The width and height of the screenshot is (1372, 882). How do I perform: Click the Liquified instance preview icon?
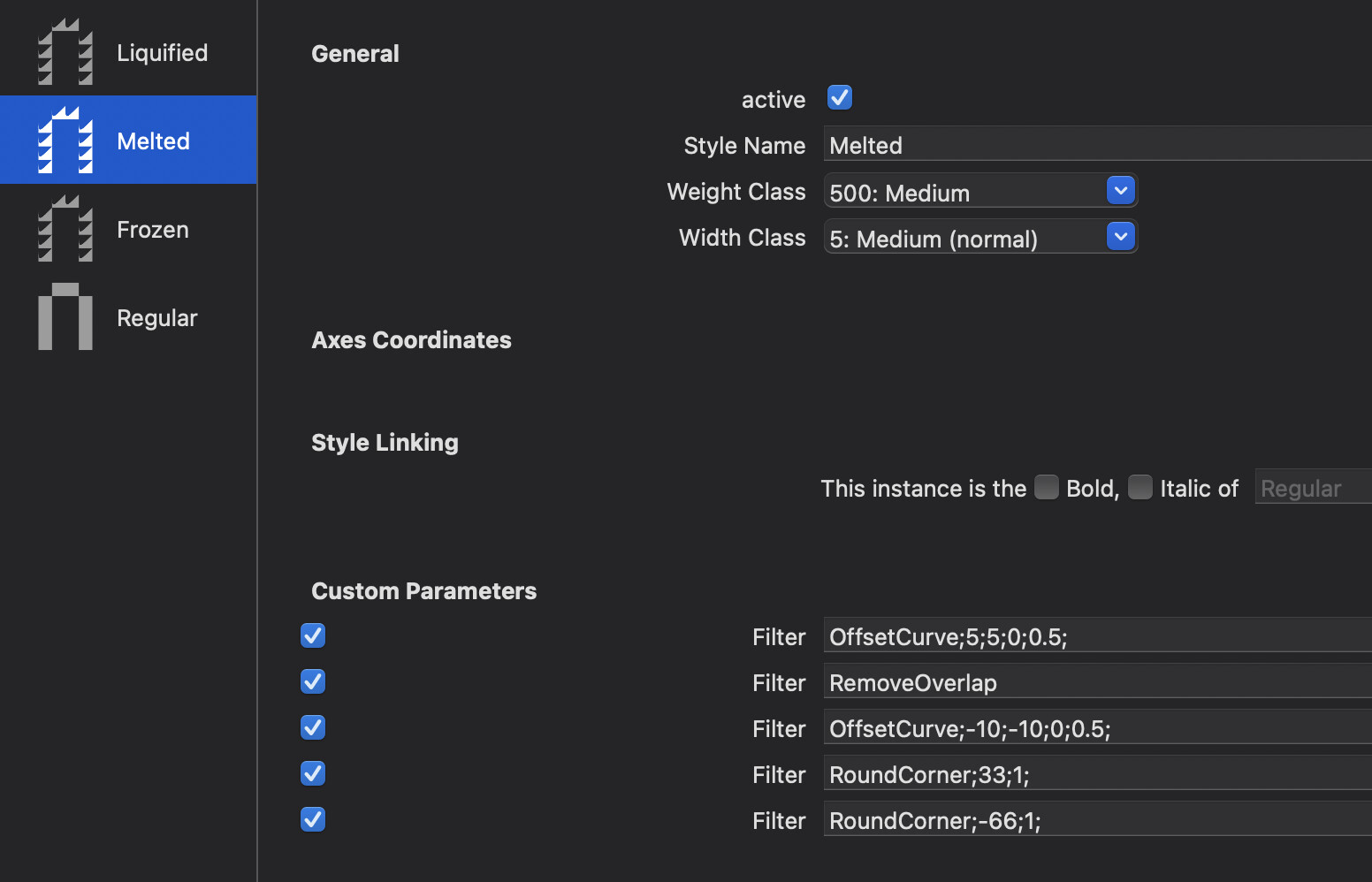65,52
